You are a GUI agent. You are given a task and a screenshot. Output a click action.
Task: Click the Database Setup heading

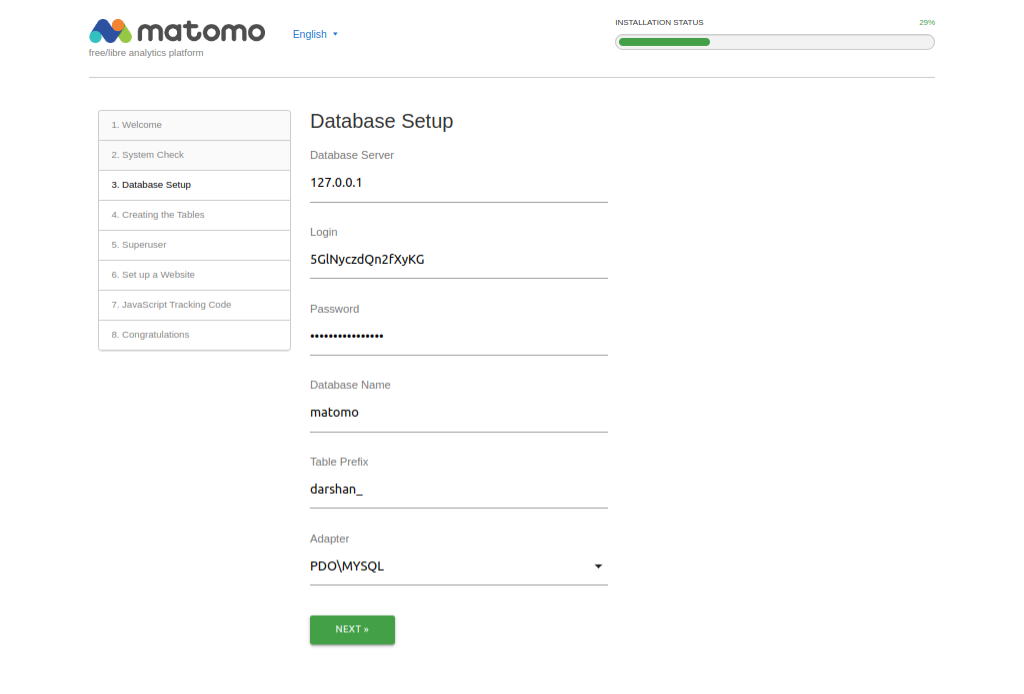click(381, 121)
